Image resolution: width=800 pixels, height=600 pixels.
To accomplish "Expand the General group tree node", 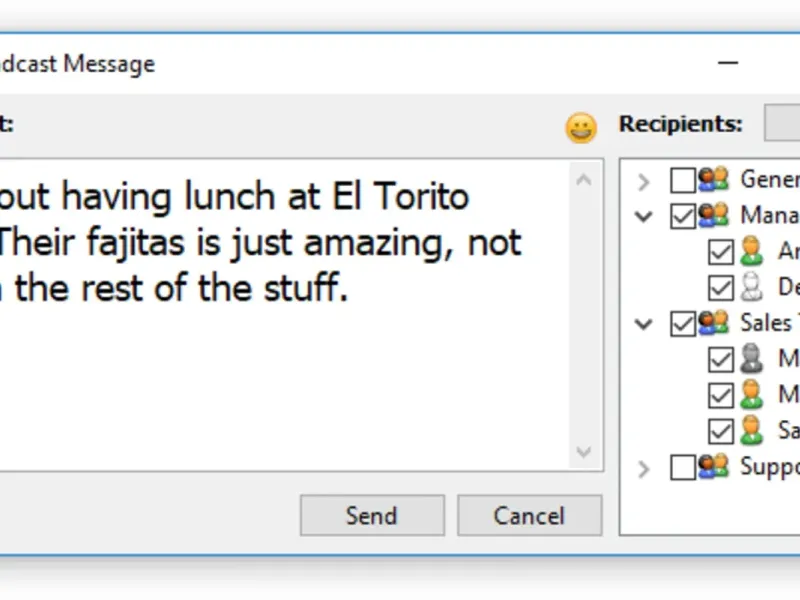I will [644, 181].
